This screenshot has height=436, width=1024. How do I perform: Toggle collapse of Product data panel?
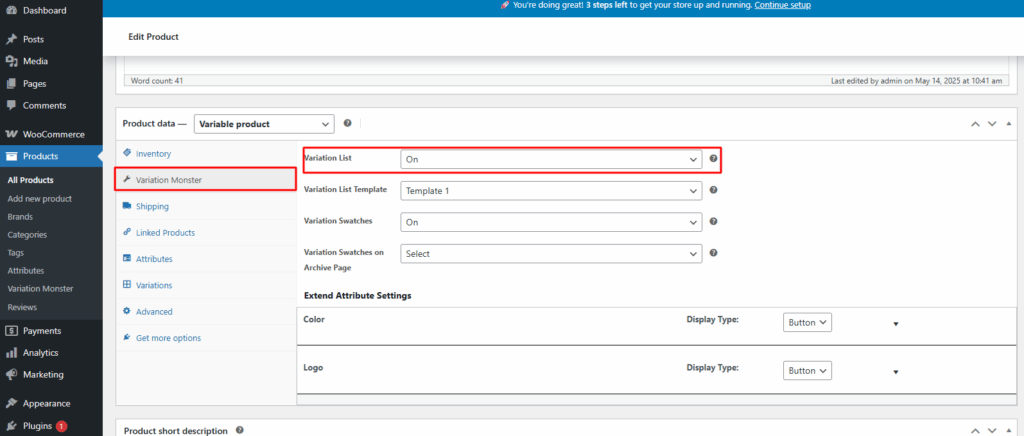point(1009,124)
